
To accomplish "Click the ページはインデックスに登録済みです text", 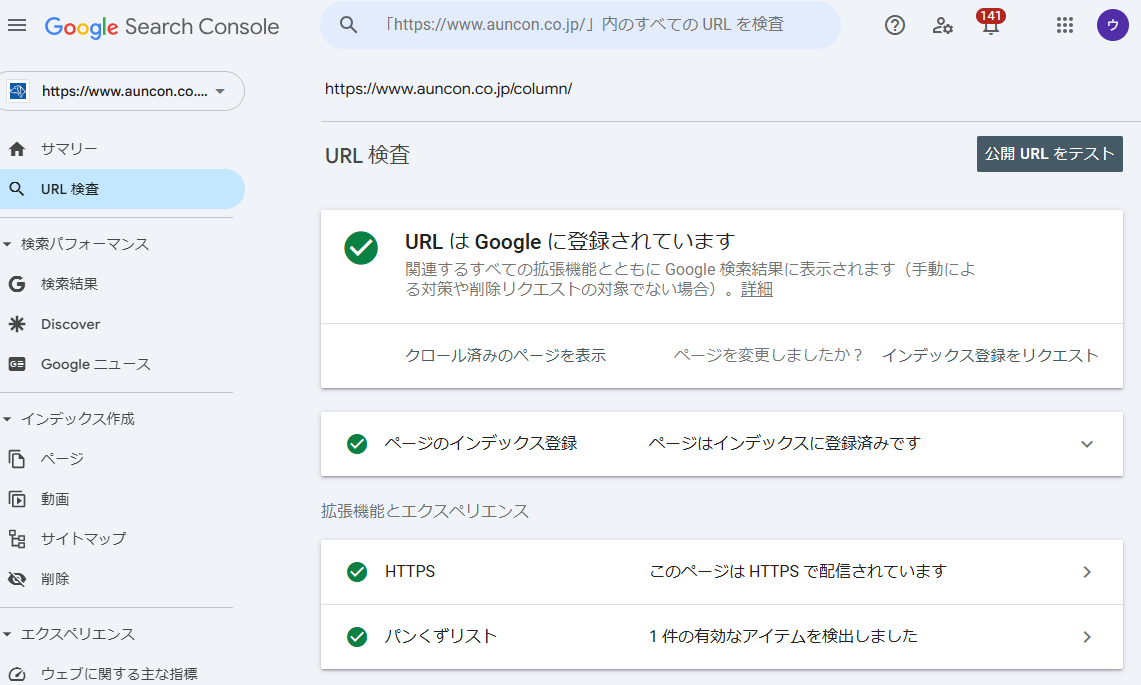I will click(x=784, y=443).
